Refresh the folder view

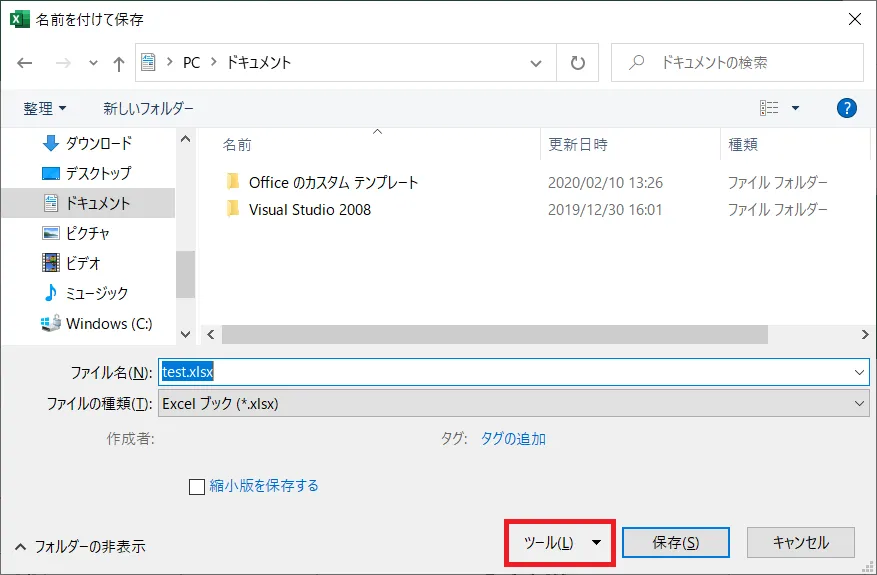click(578, 63)
